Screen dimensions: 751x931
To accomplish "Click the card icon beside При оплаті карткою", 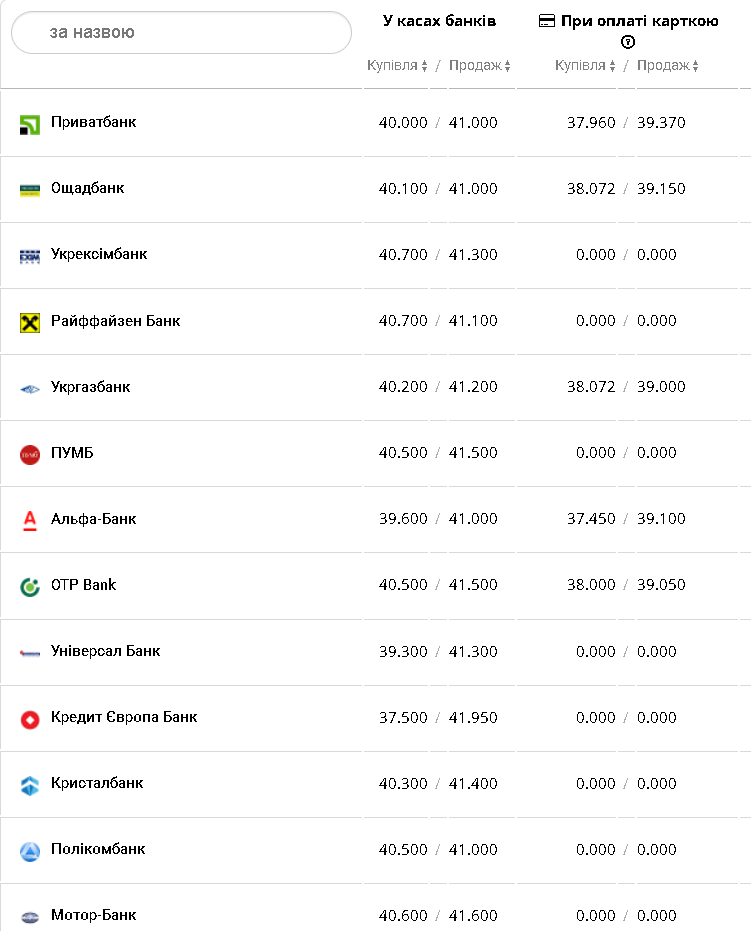I will click(x=547, y=21).
